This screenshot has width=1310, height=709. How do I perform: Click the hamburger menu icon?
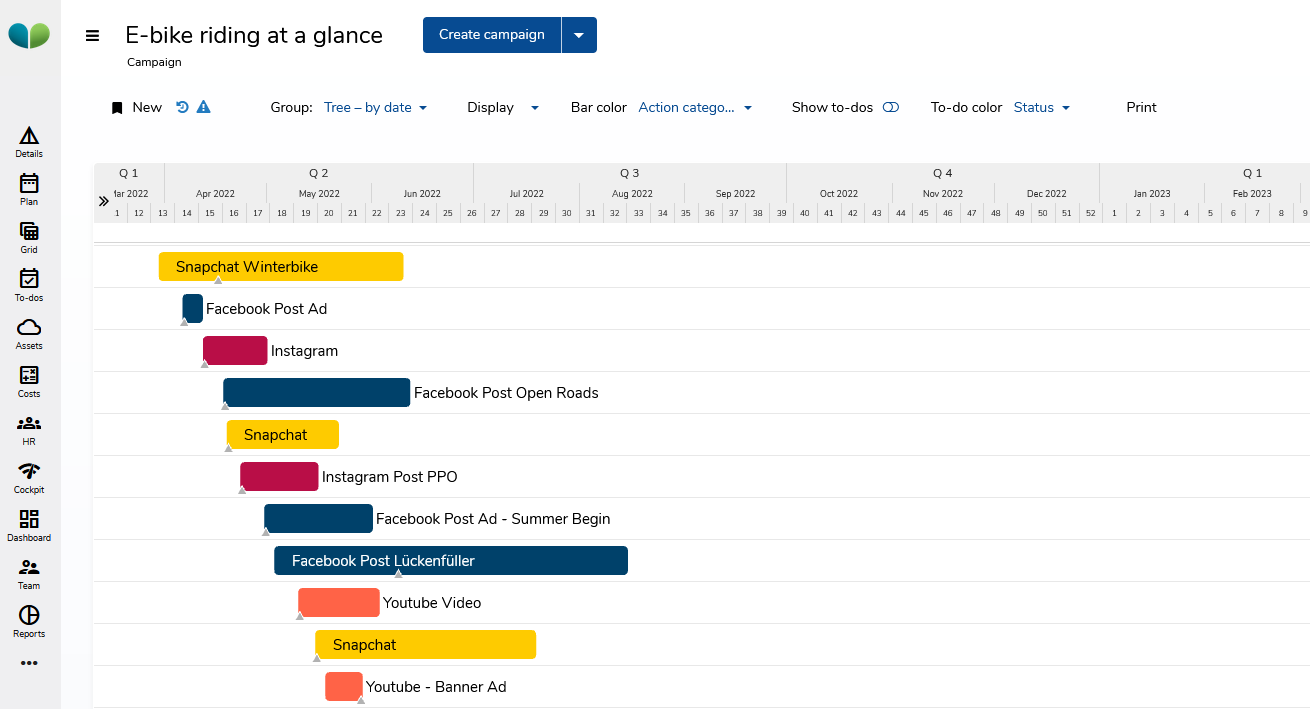[x=93, y=36]
